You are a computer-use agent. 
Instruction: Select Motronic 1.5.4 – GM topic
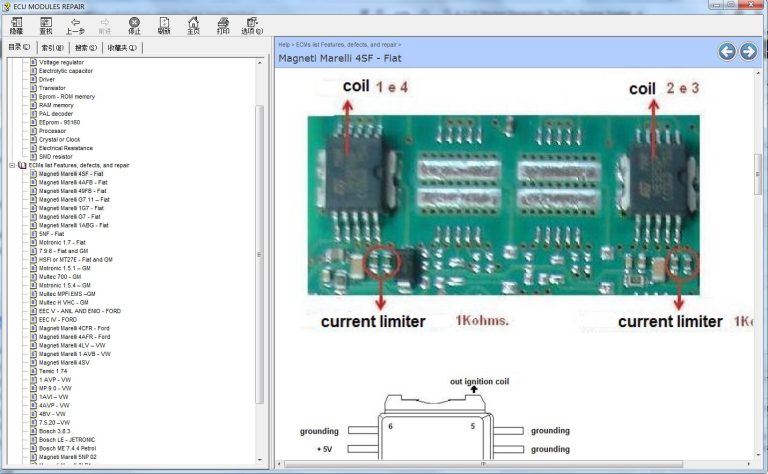pos(65,285)
